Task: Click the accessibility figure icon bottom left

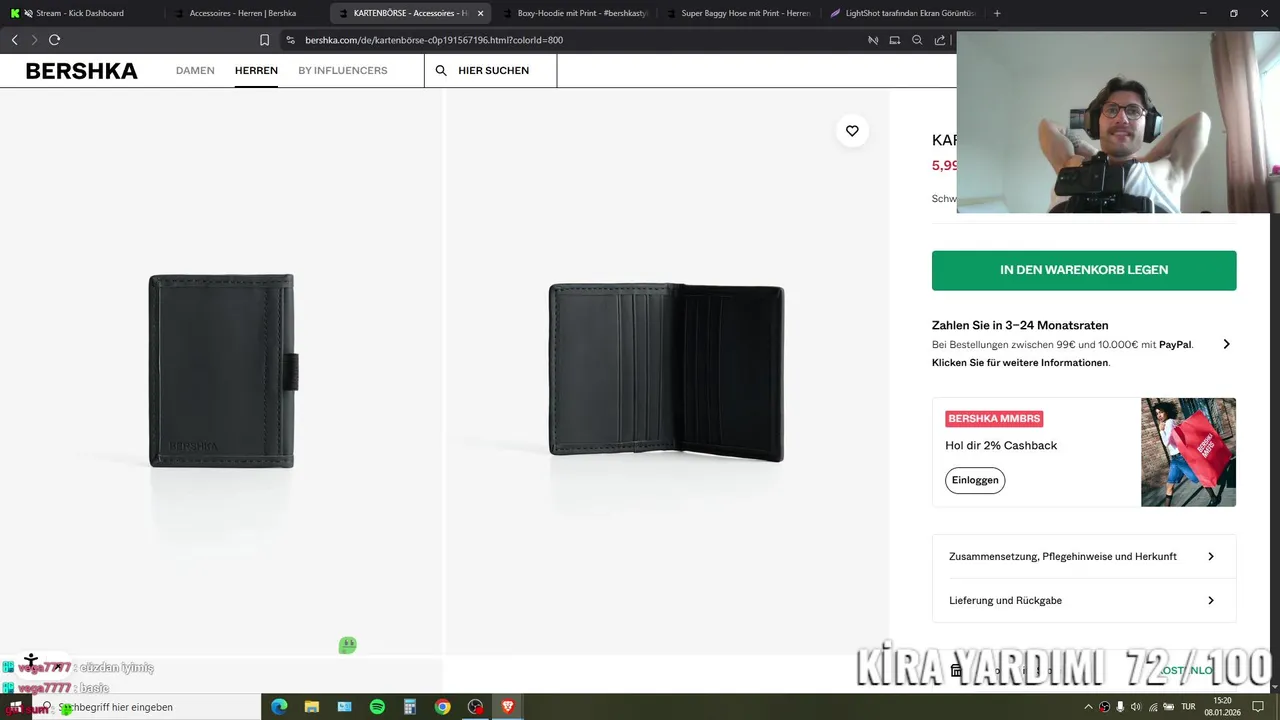Action: tap(31, 661)
